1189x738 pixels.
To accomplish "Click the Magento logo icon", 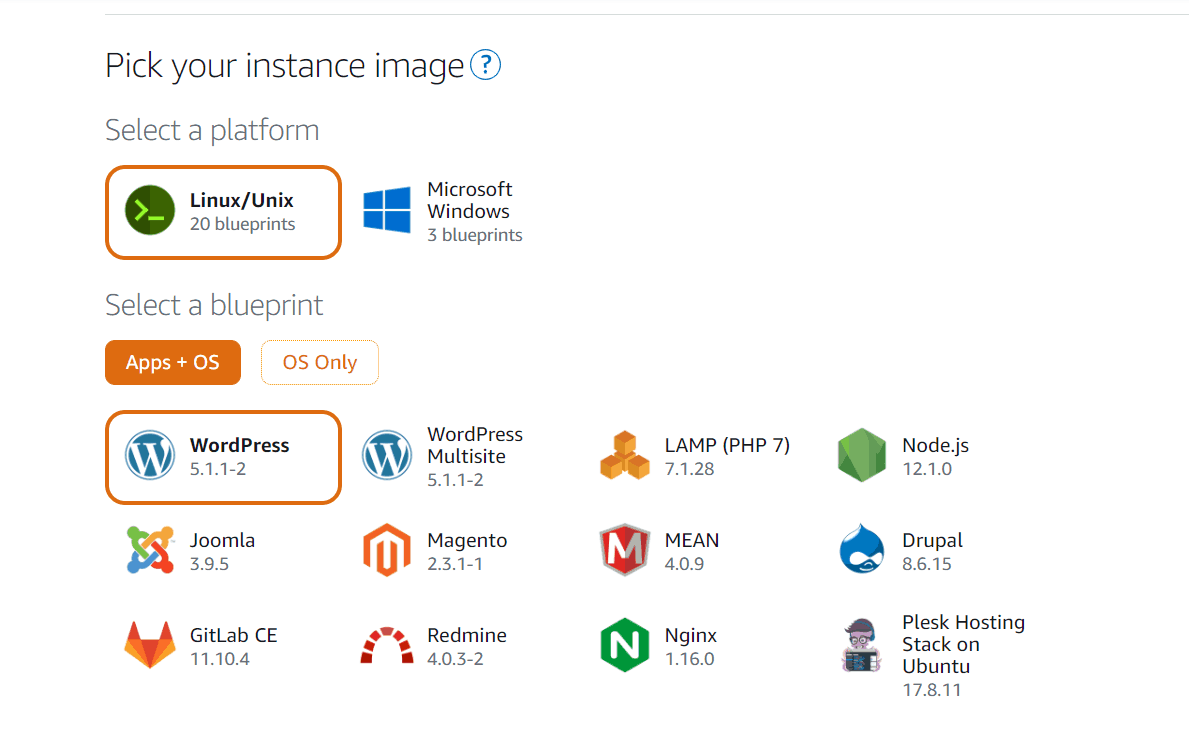I will coord(387,550).
